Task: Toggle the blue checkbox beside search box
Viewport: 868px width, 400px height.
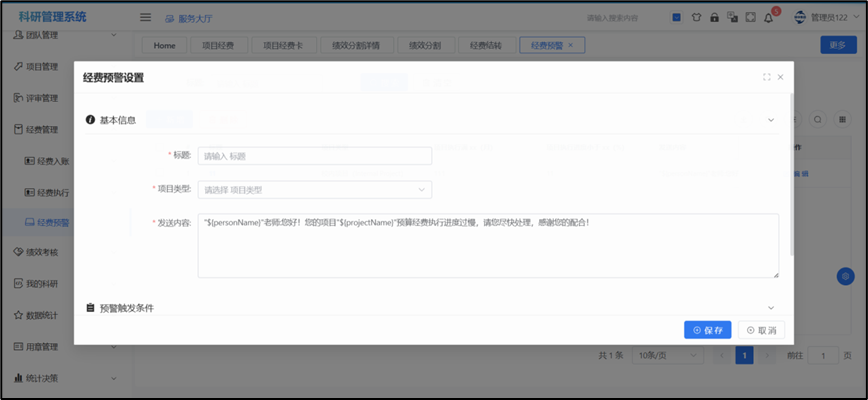Action: [676, 17]
